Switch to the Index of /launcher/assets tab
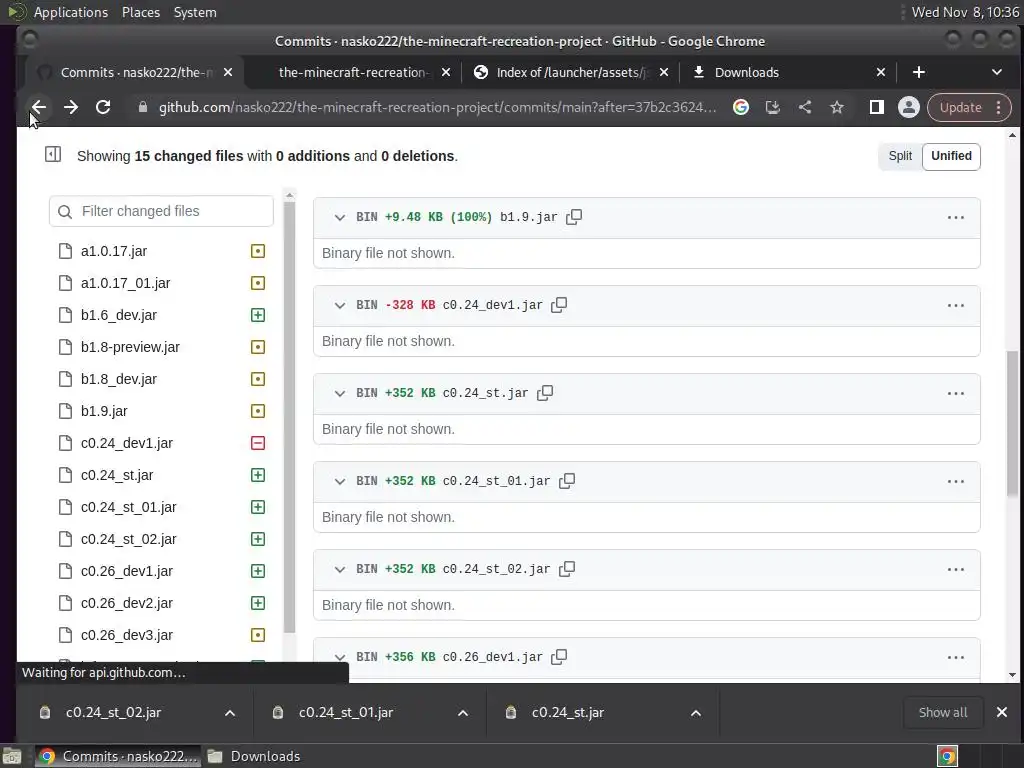 (x=571, y=72)
